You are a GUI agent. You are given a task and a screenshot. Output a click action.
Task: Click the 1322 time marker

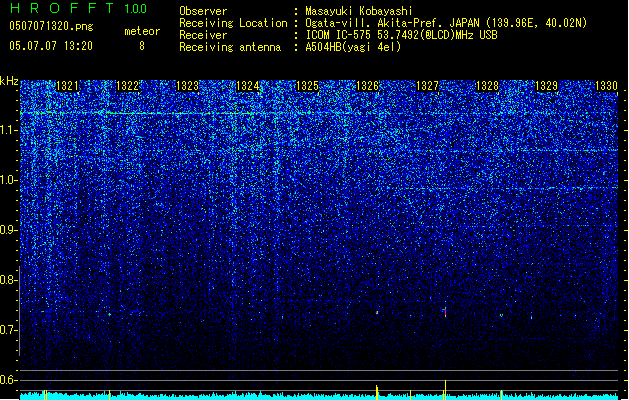pos(127,86)
